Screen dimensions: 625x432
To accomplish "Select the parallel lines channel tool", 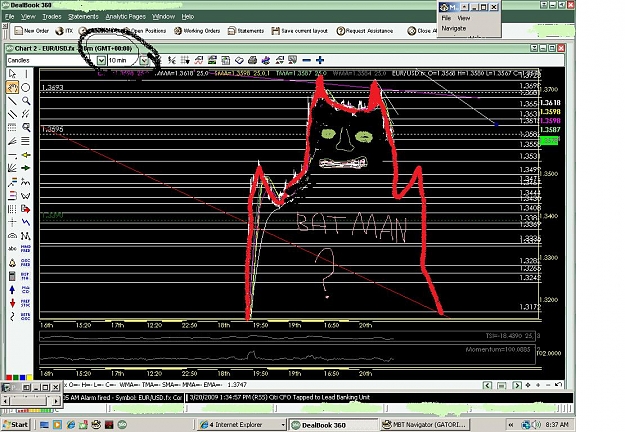I will point(12,114).
